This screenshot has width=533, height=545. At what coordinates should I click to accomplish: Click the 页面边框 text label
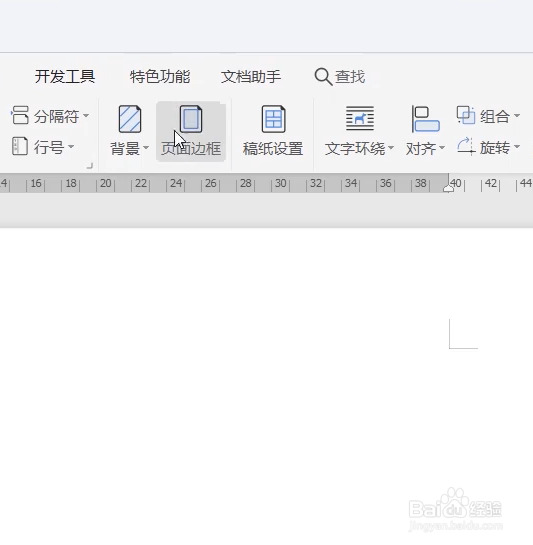tap(191, 148)
